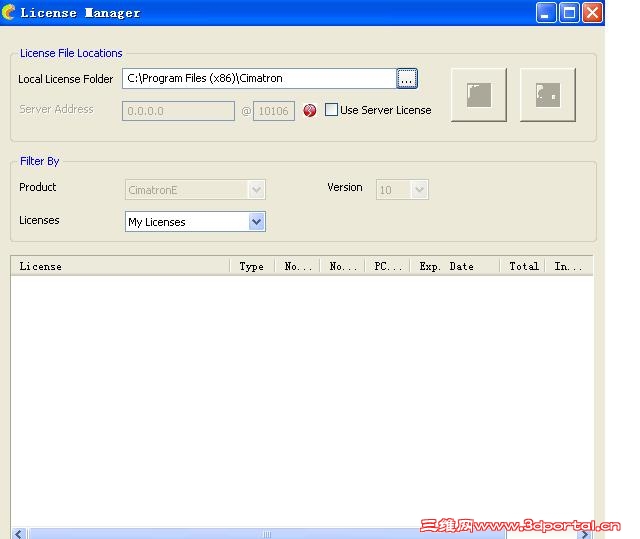The width and height of the screenshot is (640, 539).
Task: Click the second large gray icon button
Action: [x=548, y=95]
